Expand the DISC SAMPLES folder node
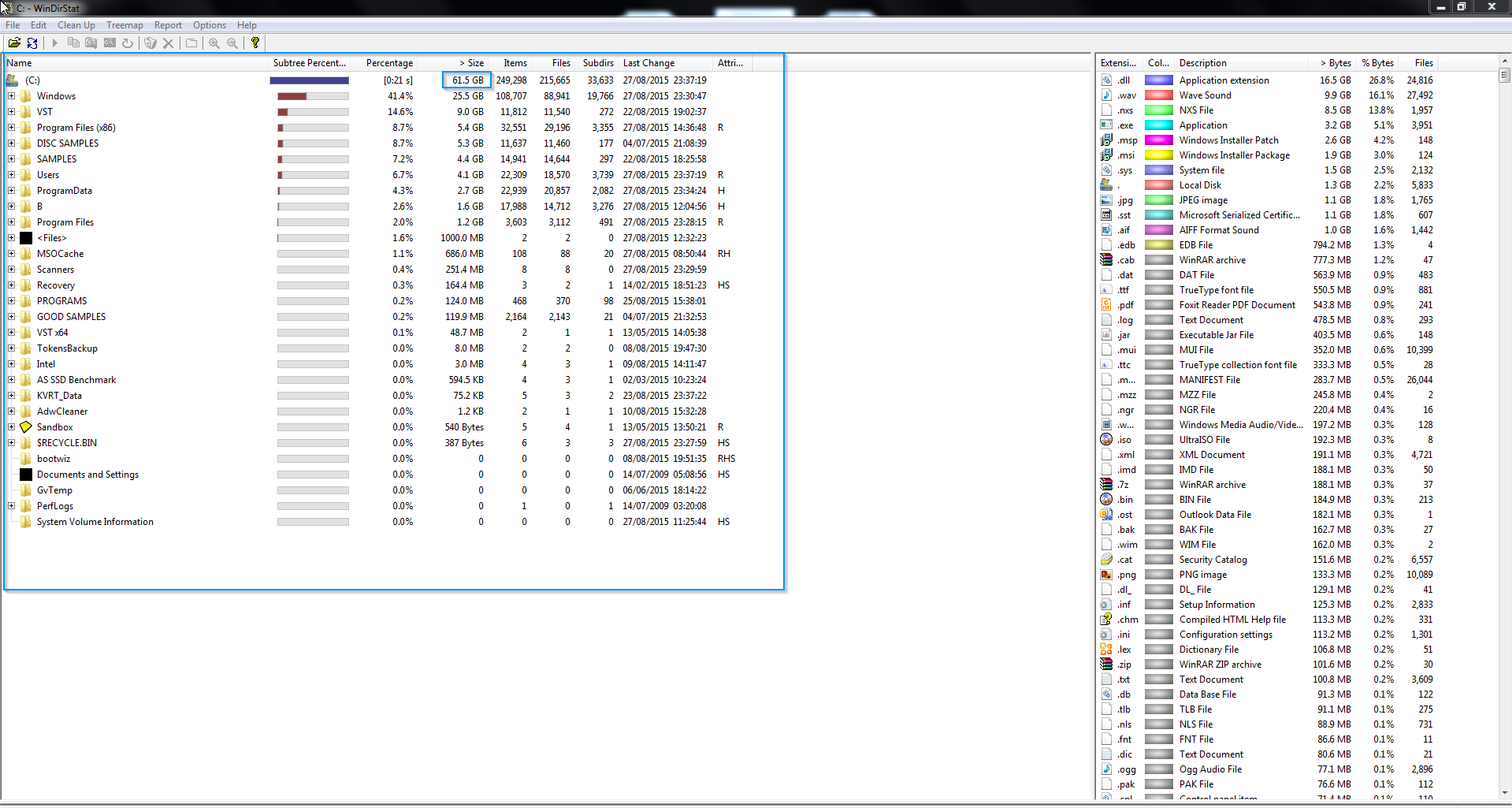The width and height of the screenshot is (1512, 808). click(12, 143)
